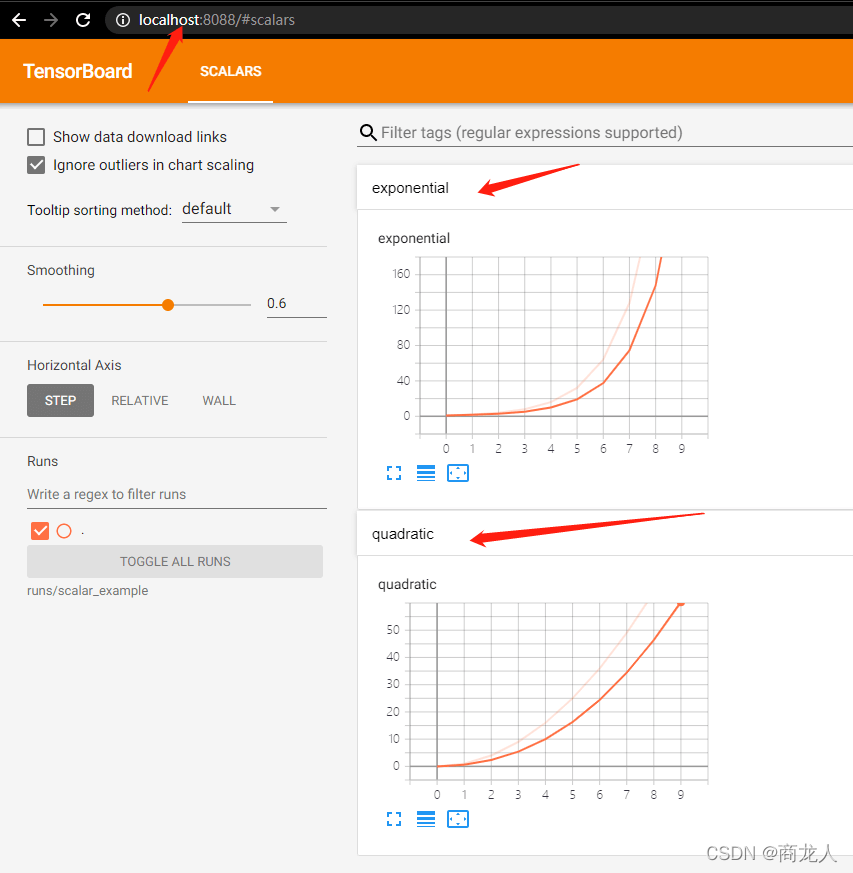Uncheck Ignore outliers in chart scaling
This screenshot has width=853, height=873.
(36, 165)
